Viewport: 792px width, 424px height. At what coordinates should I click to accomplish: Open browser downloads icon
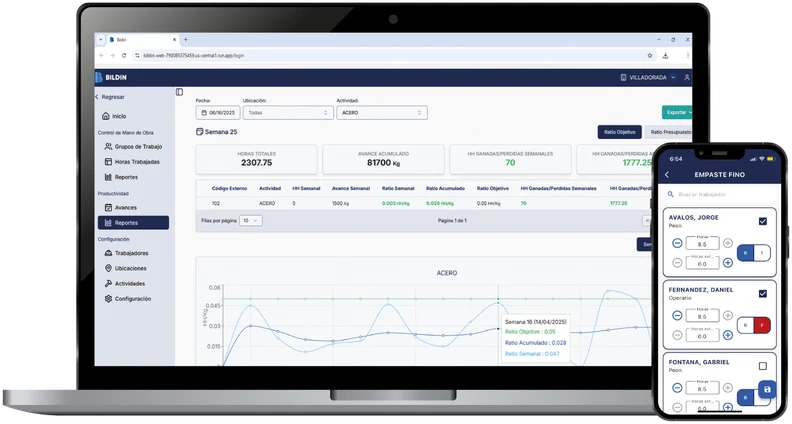(666, 56)
